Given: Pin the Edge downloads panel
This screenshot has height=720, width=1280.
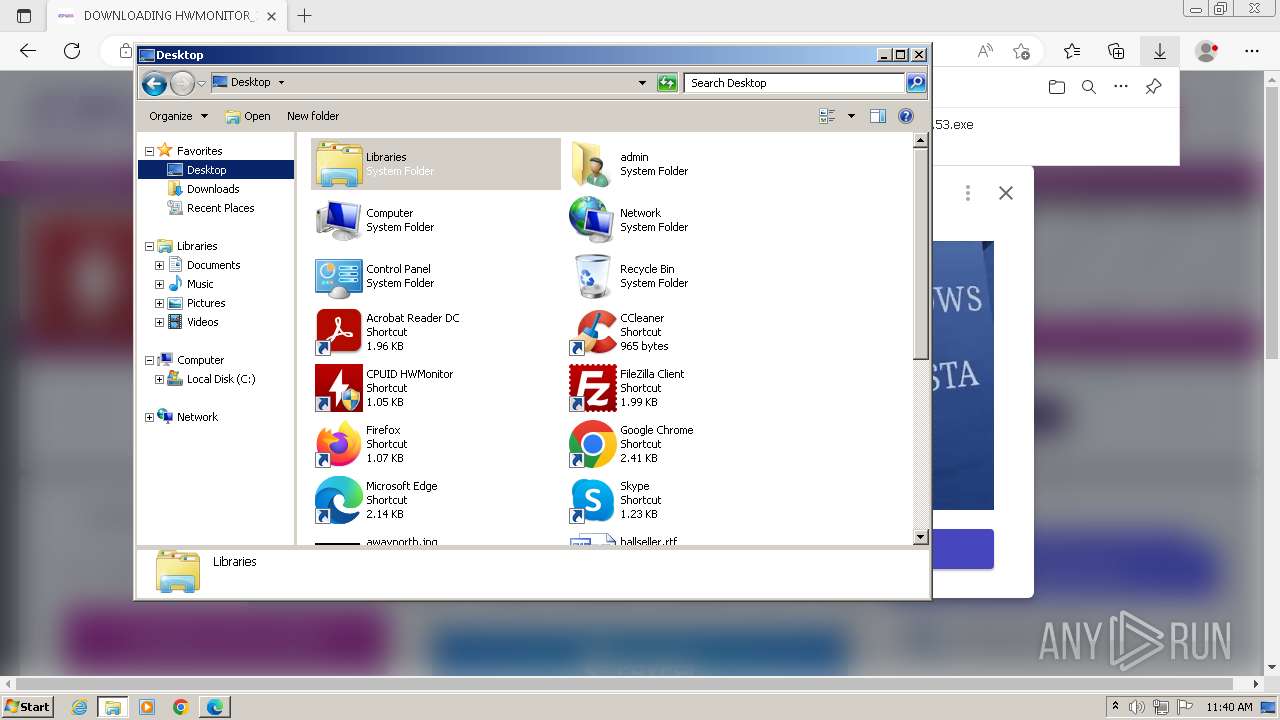Looking at the screenshot, I should 1153,87.
